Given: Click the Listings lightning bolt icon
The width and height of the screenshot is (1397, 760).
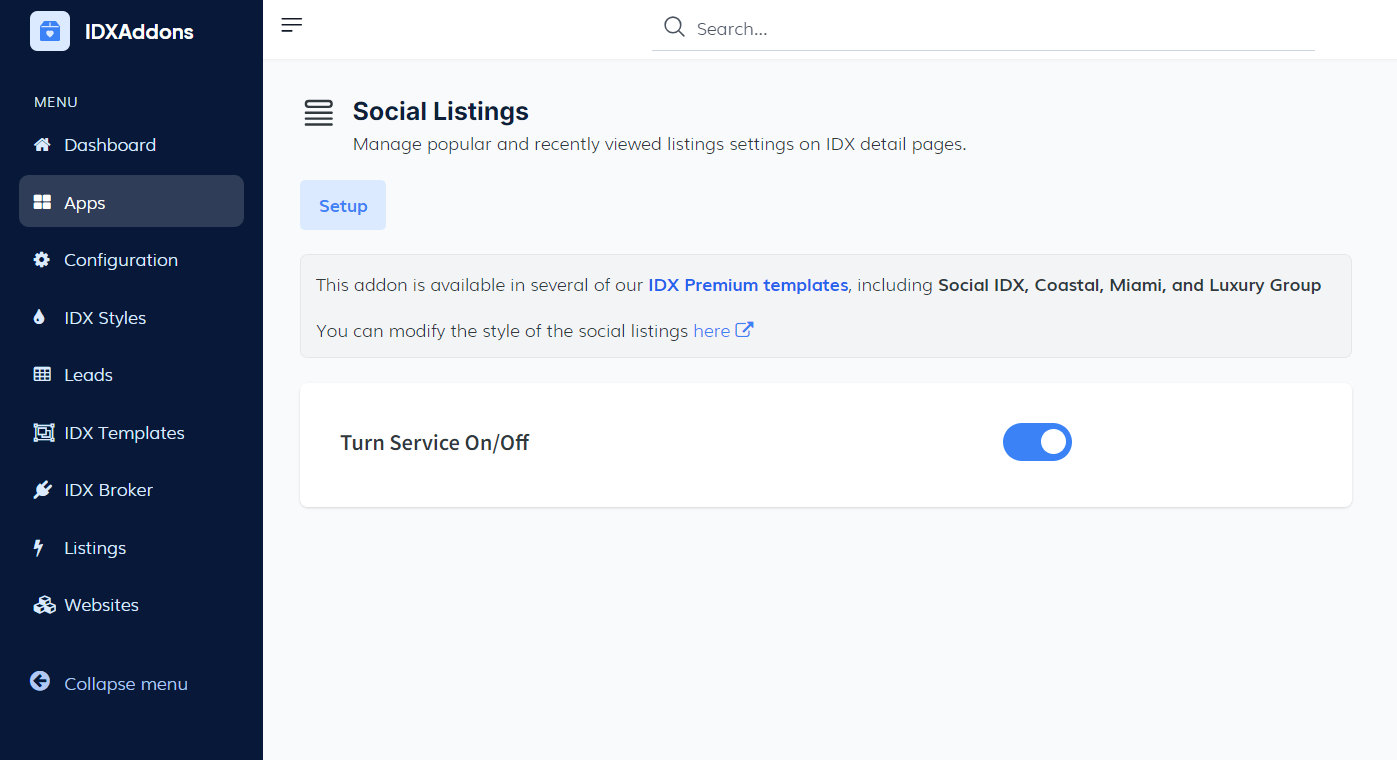Looking at the screenshot, I should (x=40, y=548).
